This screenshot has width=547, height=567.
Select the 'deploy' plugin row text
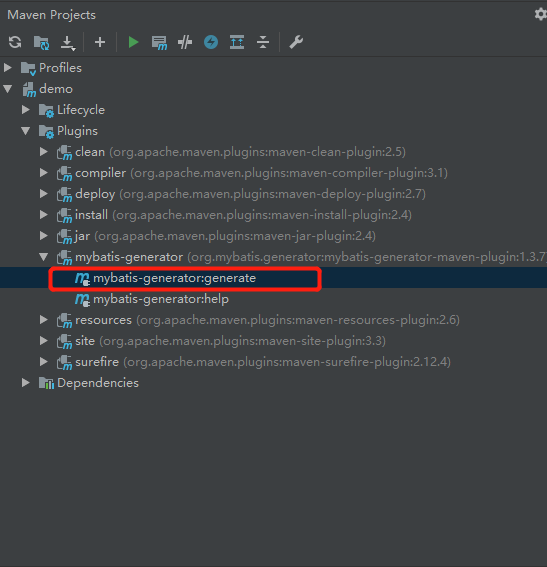[251, 194]
